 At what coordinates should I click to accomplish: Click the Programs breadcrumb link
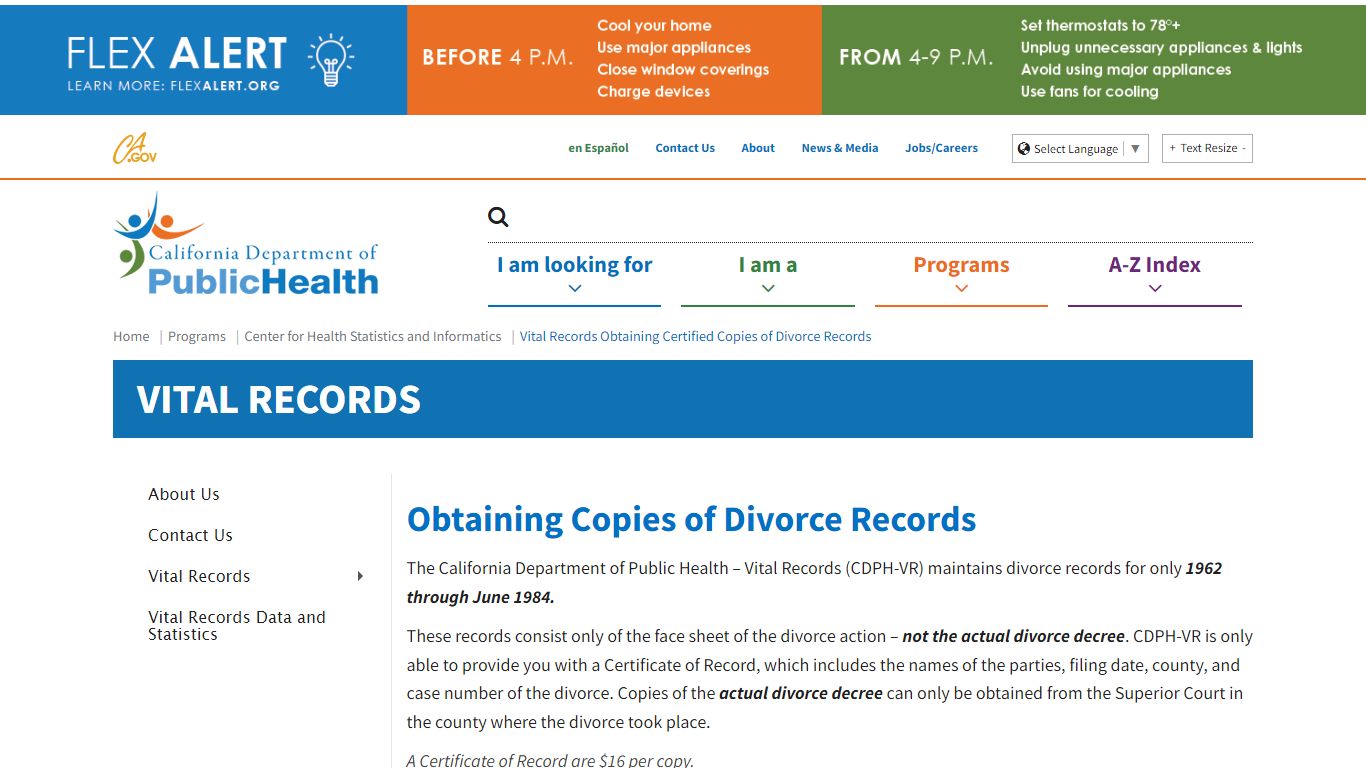point(197,336)
